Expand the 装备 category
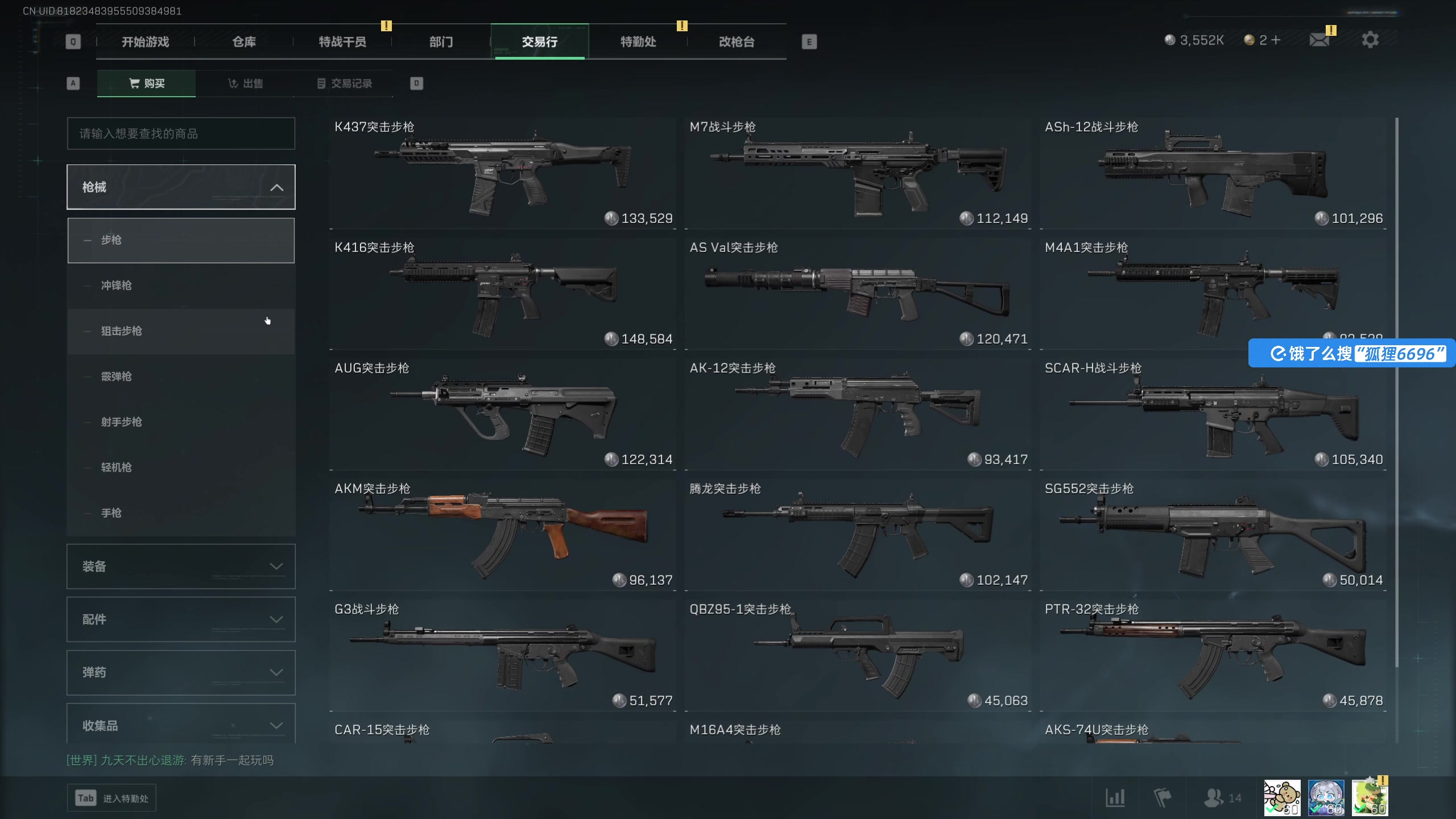Image resolution: width=1456 pixels, height=819 pixels. click(181, 566)
